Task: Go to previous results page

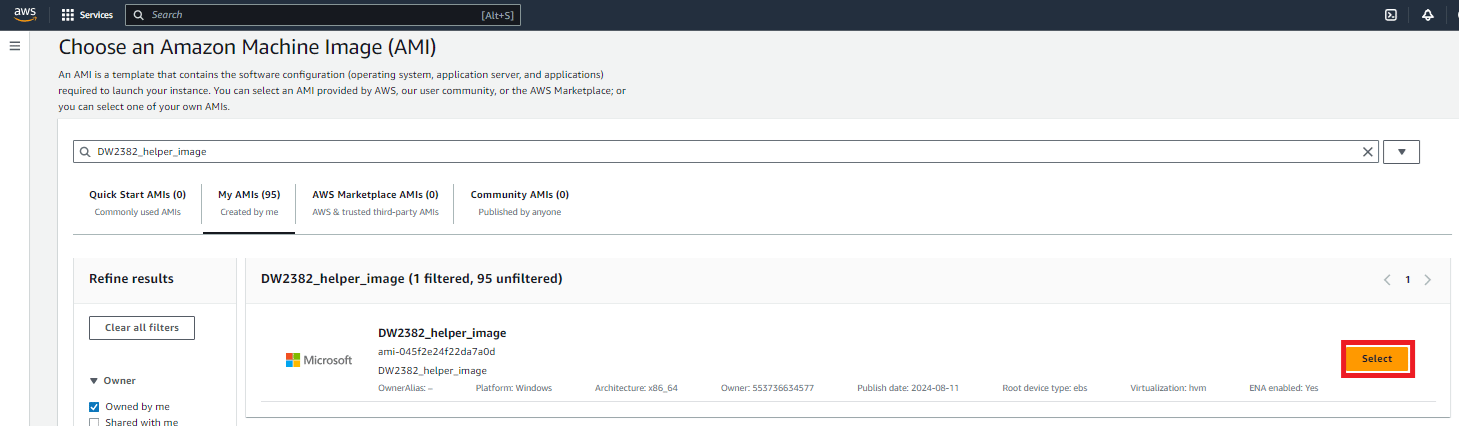Action: pyautogui.click(x=1387, y=280)
